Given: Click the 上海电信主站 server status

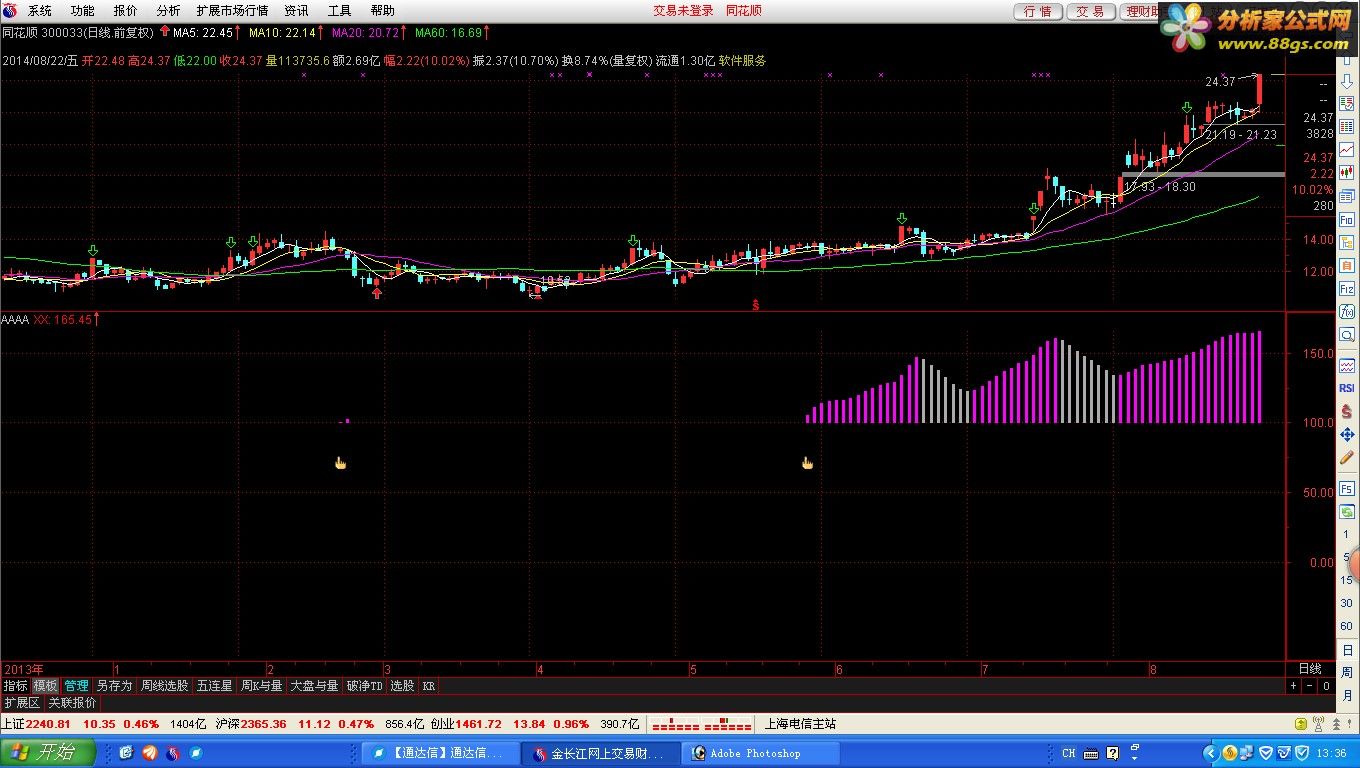Looking at the screenshot, I should click(799, 724).
